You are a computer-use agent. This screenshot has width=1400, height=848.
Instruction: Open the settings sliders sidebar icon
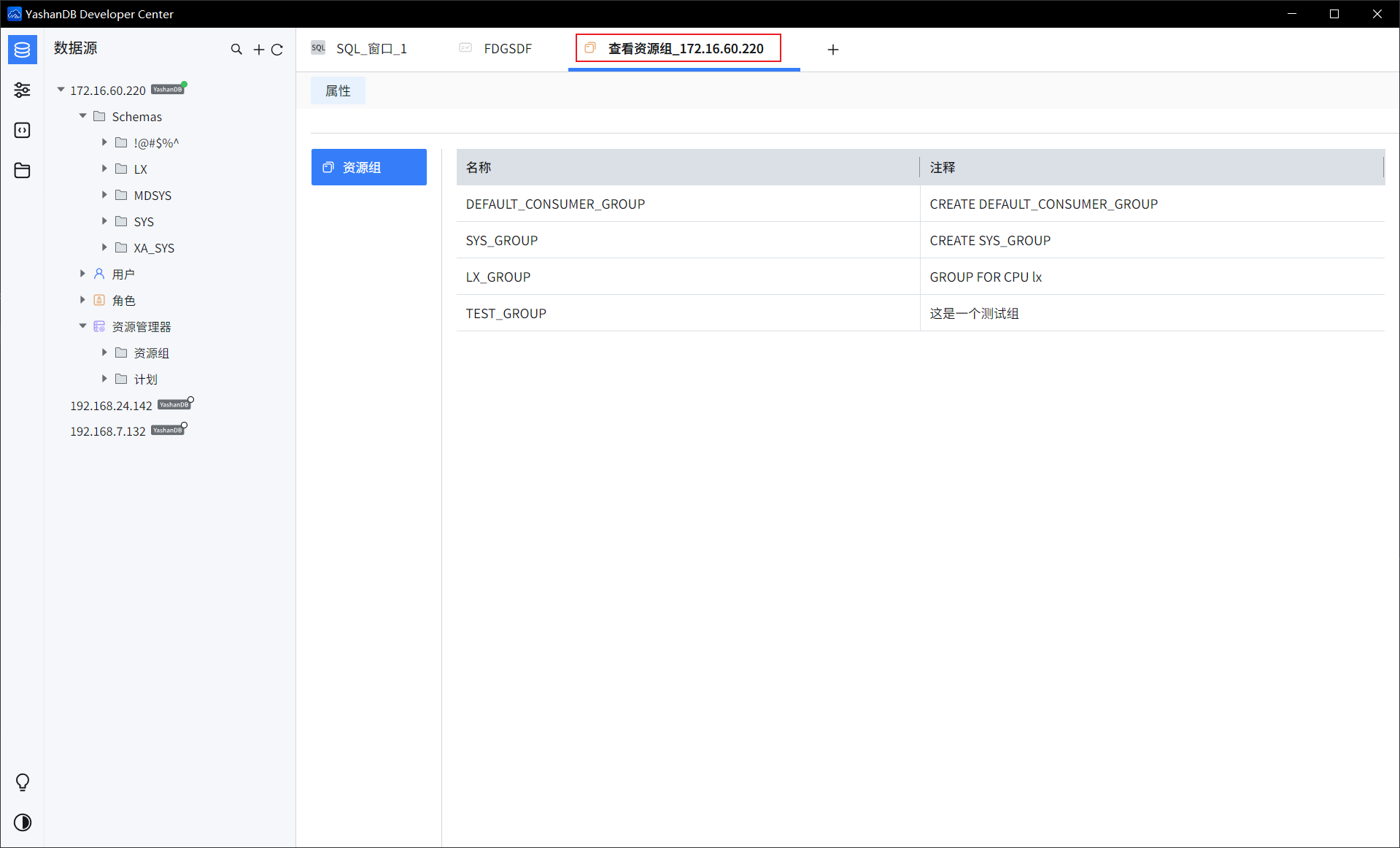point(23,90)
